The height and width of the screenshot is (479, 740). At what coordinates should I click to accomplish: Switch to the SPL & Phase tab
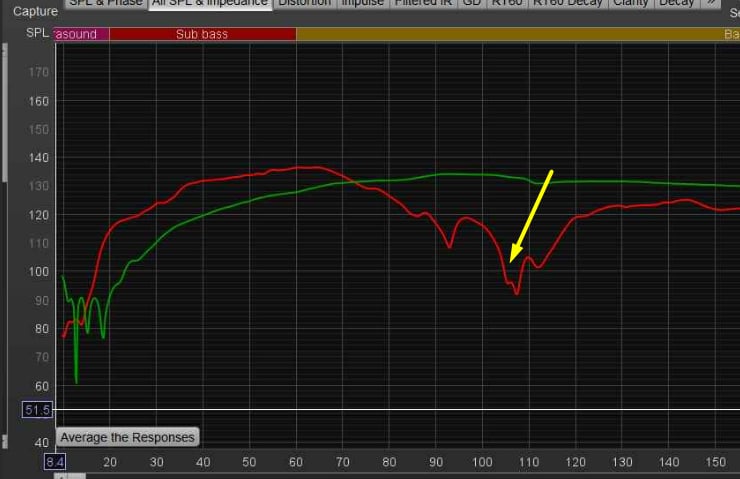[106, 3]
